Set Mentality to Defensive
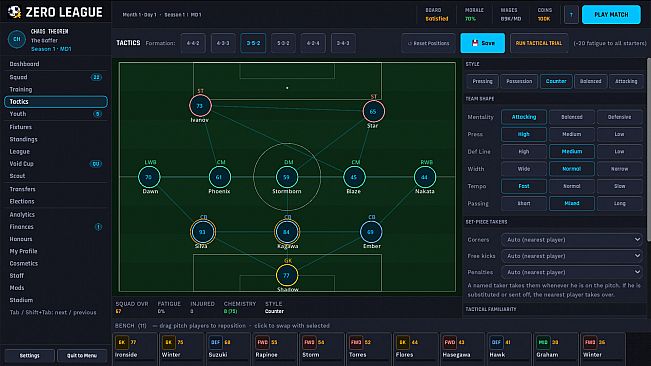The height and width of the screenshot is (366, 651). (619, 117)
